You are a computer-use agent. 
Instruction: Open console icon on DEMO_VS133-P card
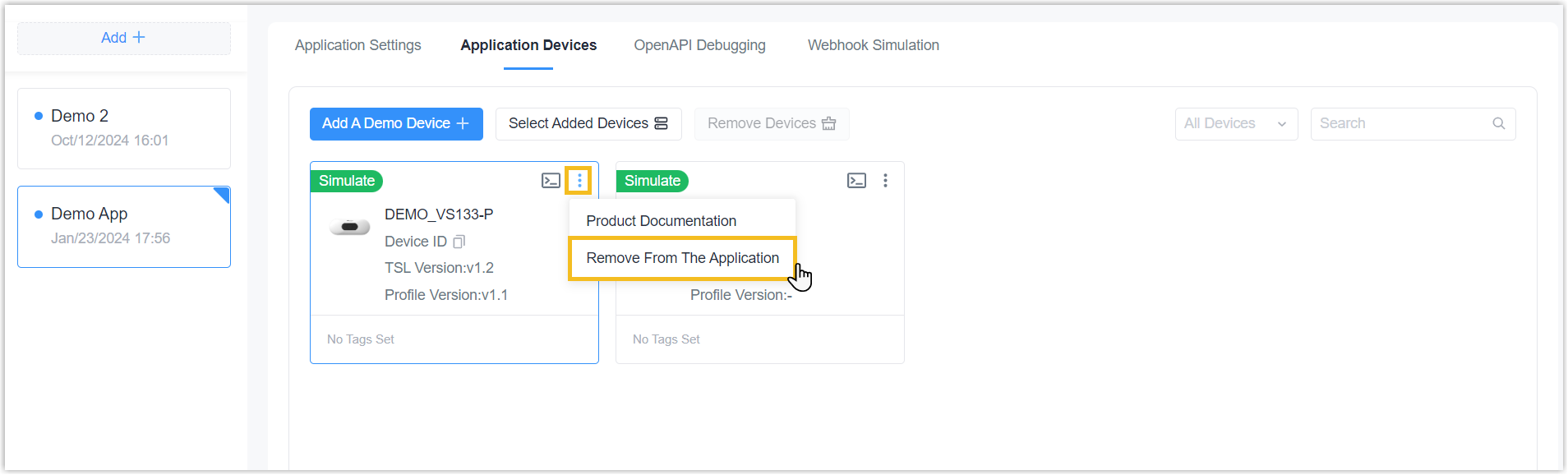[x=551, y=181]
